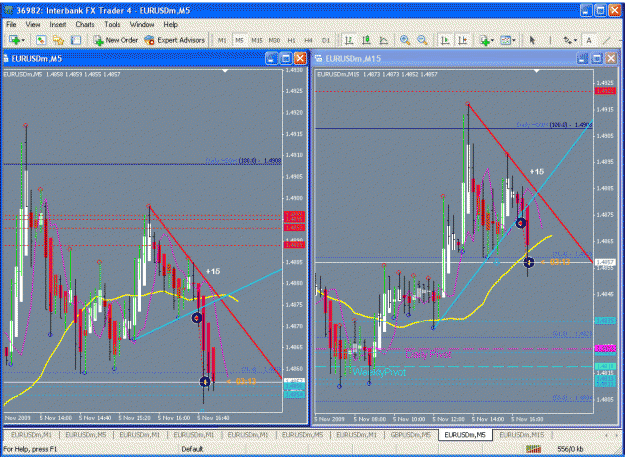Open the New Chart toolbar icon
The image size is (625, 457).
coord(15,40)
